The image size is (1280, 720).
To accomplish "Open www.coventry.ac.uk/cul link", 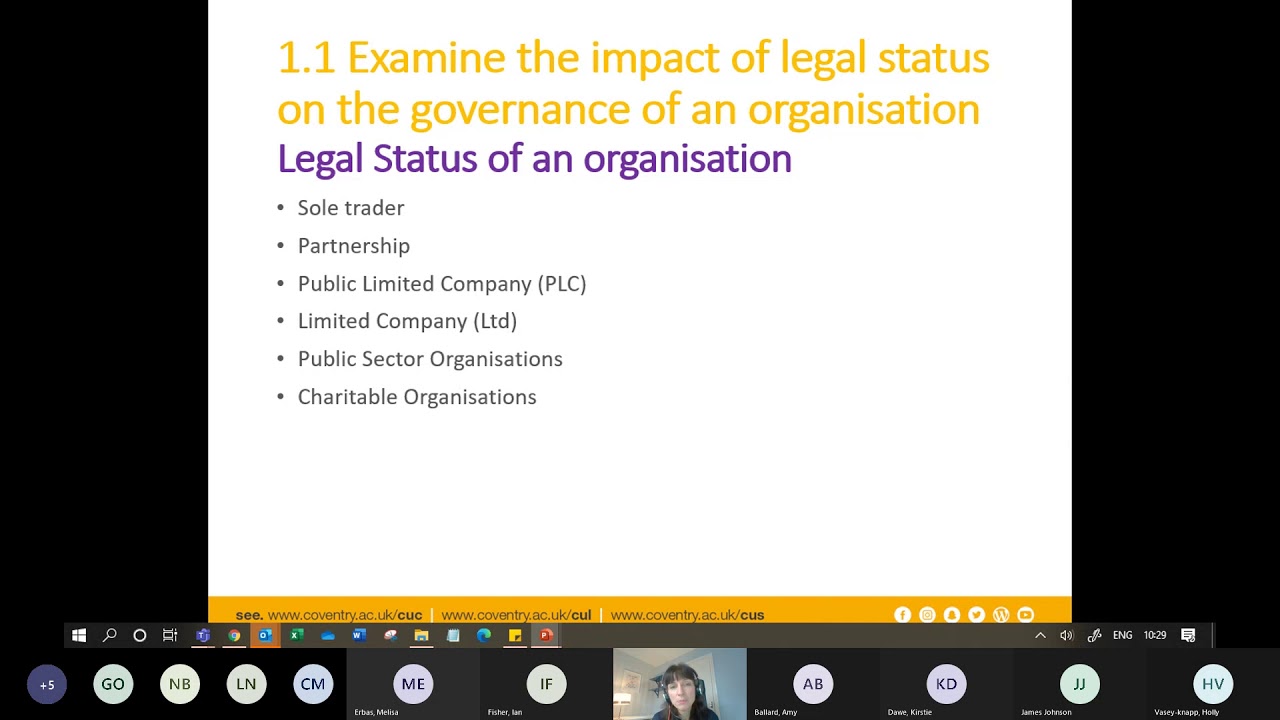I will [x=516, y=615].
